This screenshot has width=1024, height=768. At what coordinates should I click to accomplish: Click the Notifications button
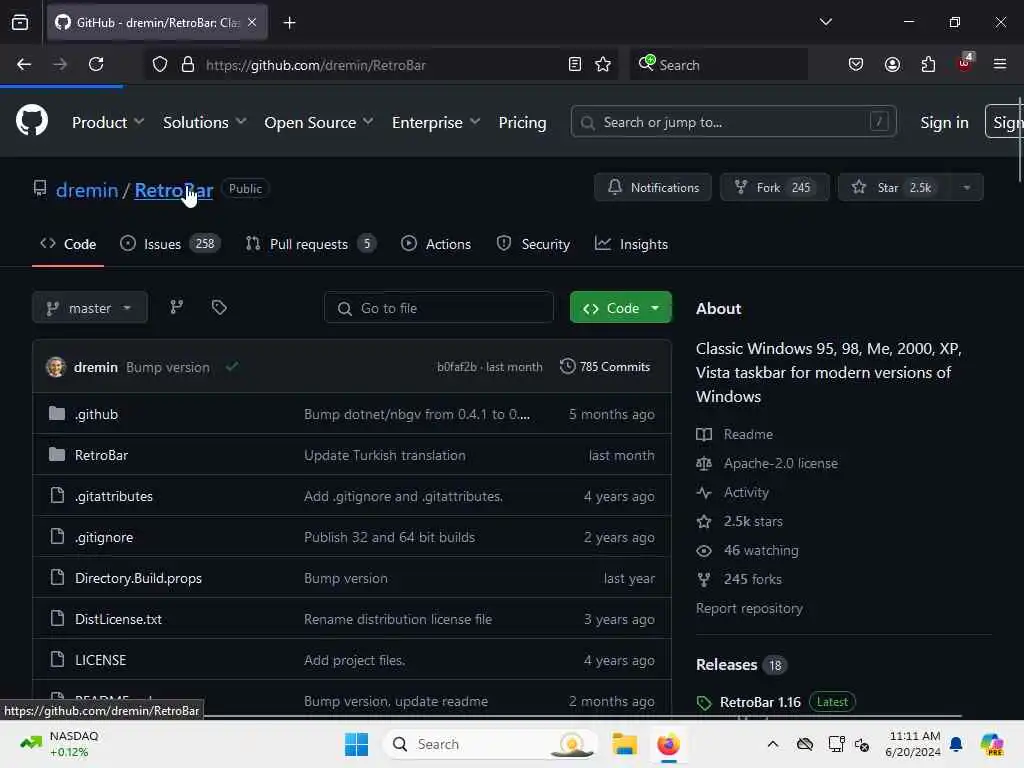tap(652, 187)
